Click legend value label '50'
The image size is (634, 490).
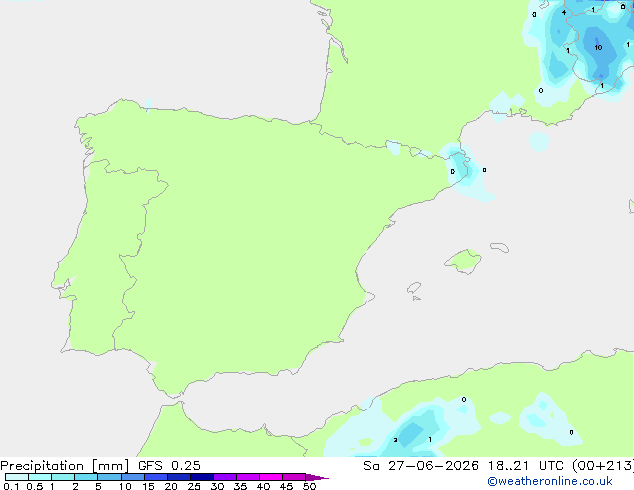[x=309, y=486]
